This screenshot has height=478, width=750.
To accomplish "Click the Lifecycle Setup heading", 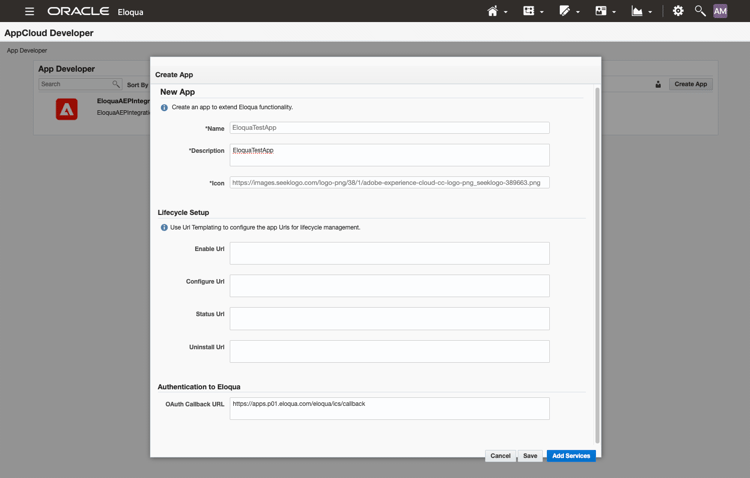I will pos(183,212).
